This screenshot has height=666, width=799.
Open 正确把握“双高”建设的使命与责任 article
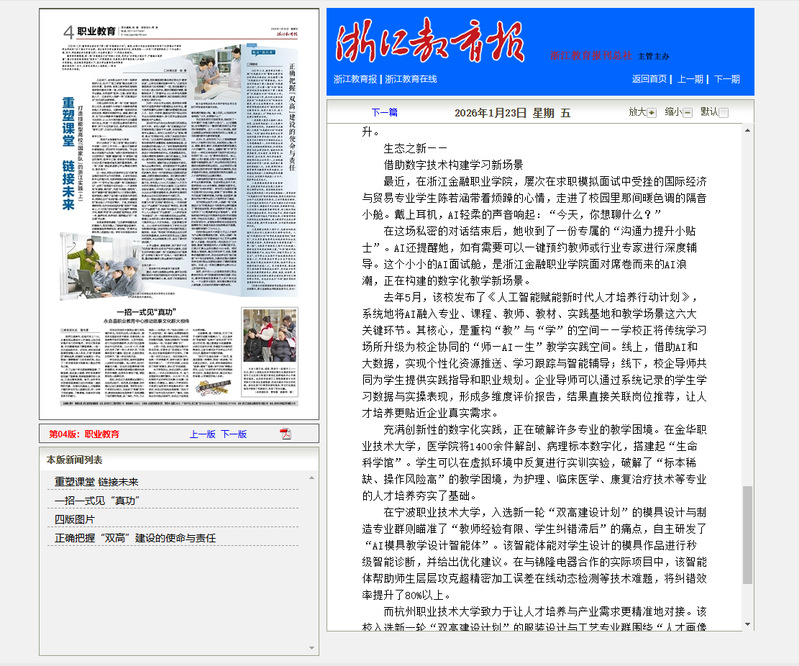tap(135, 538)
